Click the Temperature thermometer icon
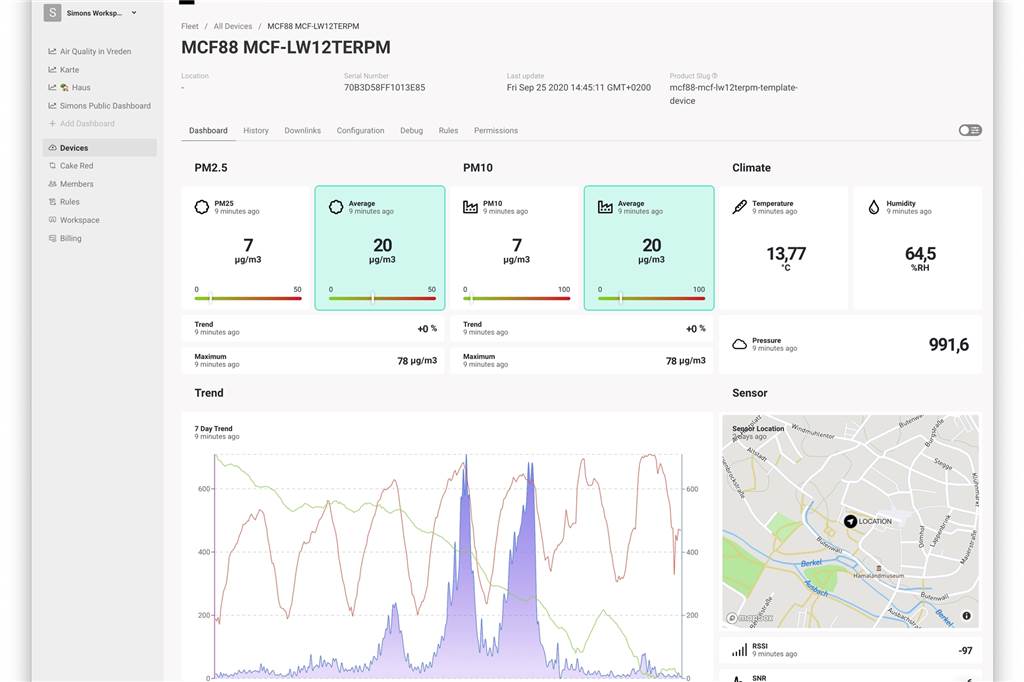The image size is (1024, 682). tap(739, 207)
